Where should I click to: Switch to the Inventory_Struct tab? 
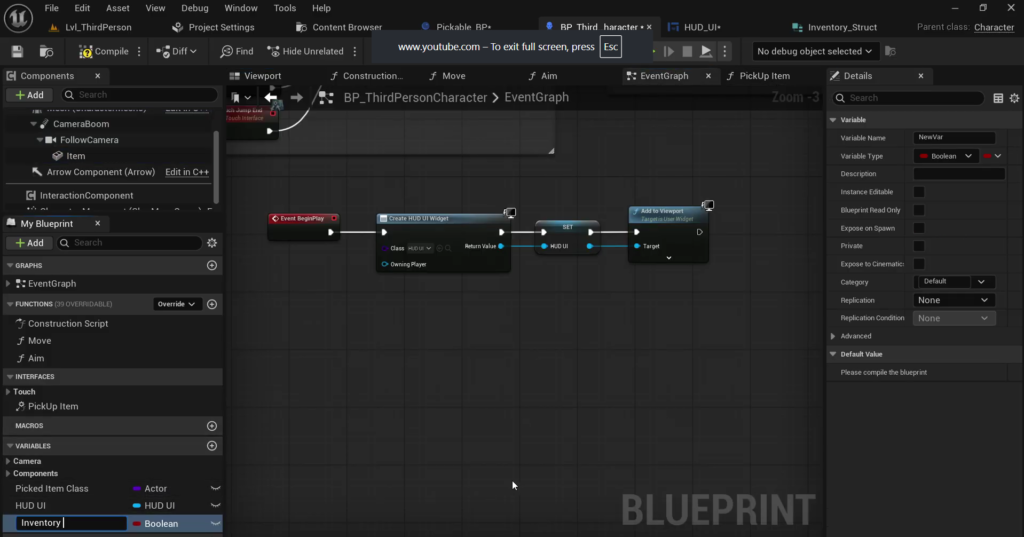pos(835,27)
